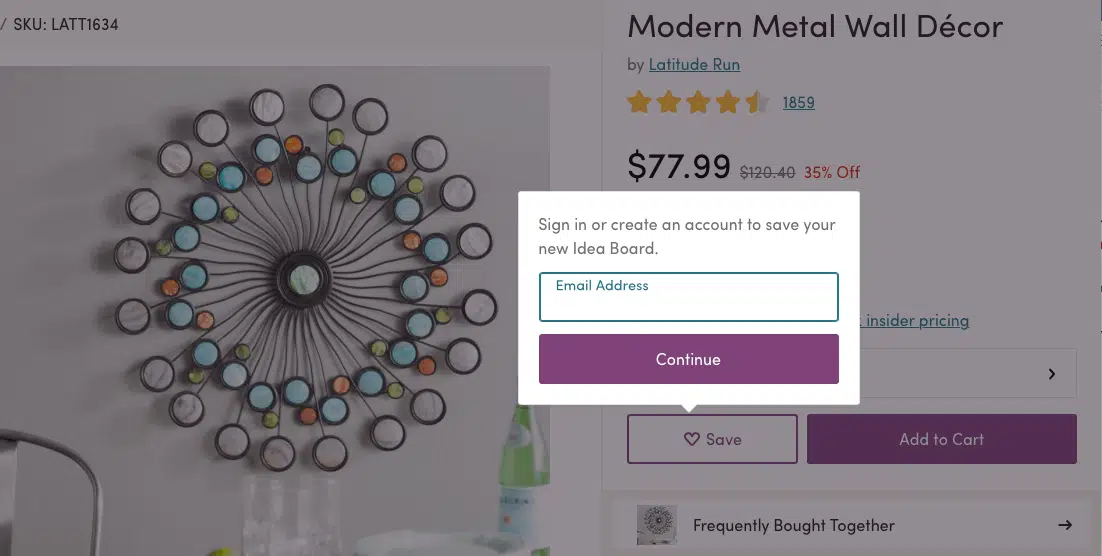1102x556 pixels.
Task: Click the heart icon on Save
Action: click(691, 439)
